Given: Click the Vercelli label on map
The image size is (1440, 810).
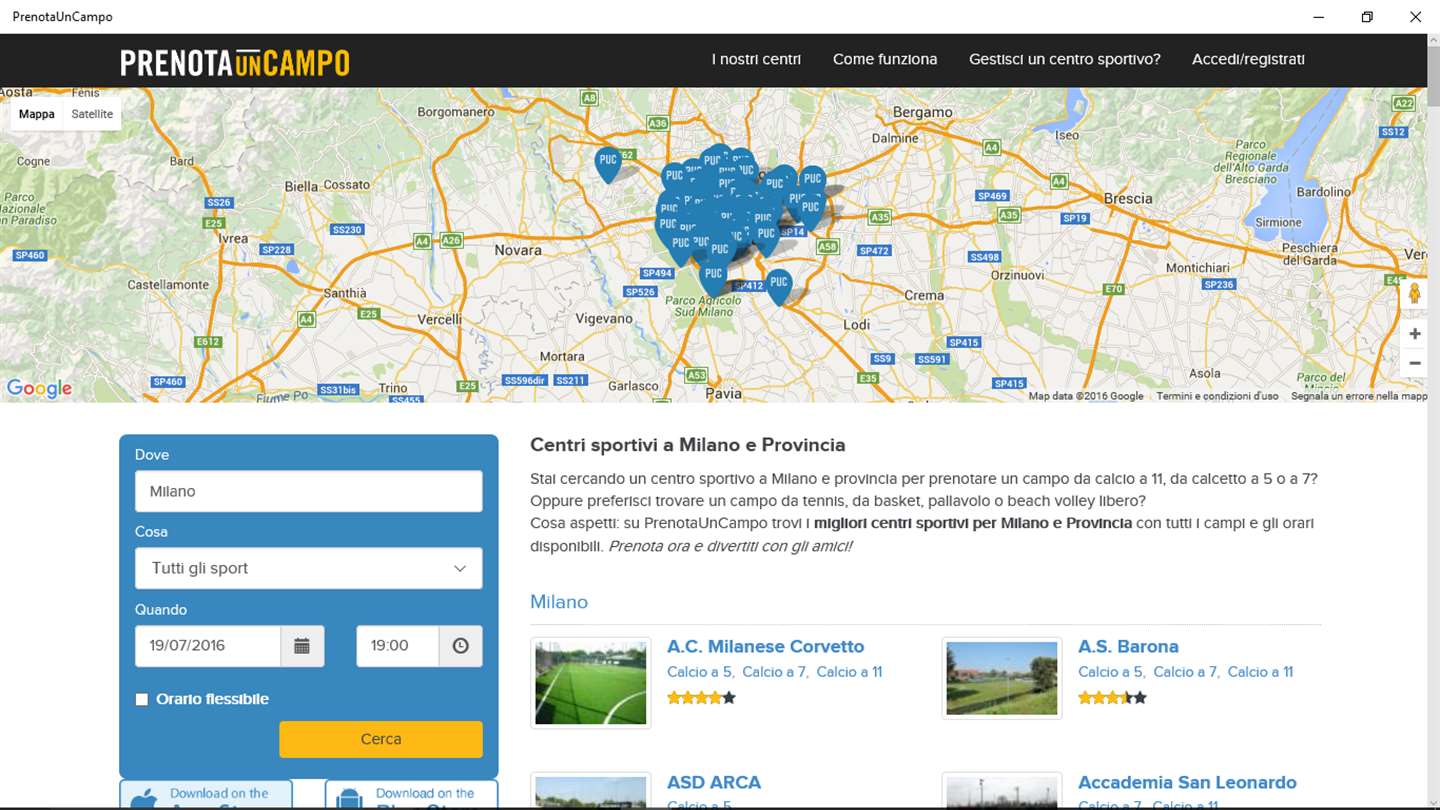Looking at the screenshot, I should pyautogui.click(x=439, y=319).
